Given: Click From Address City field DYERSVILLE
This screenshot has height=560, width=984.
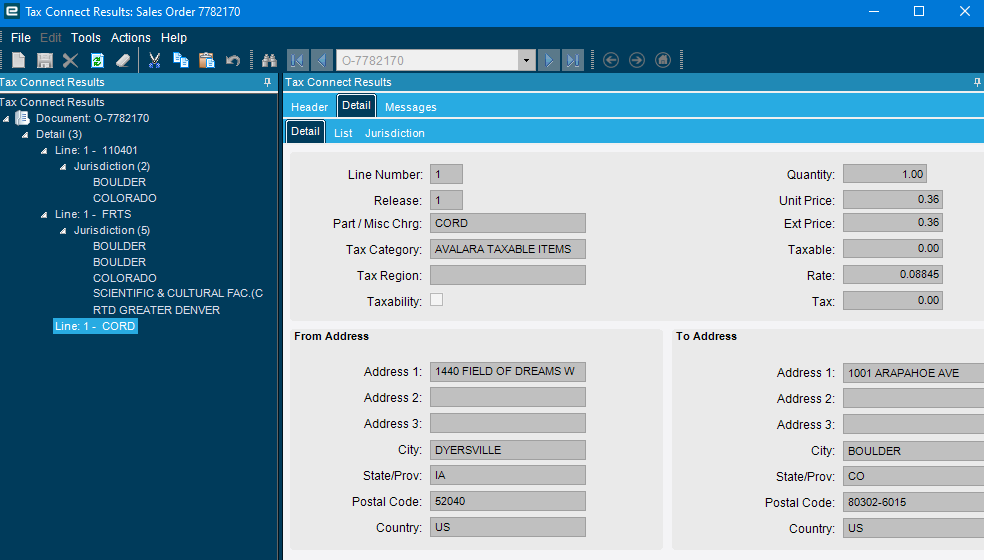Looking at the screenshot, I should tap(508, 450).
